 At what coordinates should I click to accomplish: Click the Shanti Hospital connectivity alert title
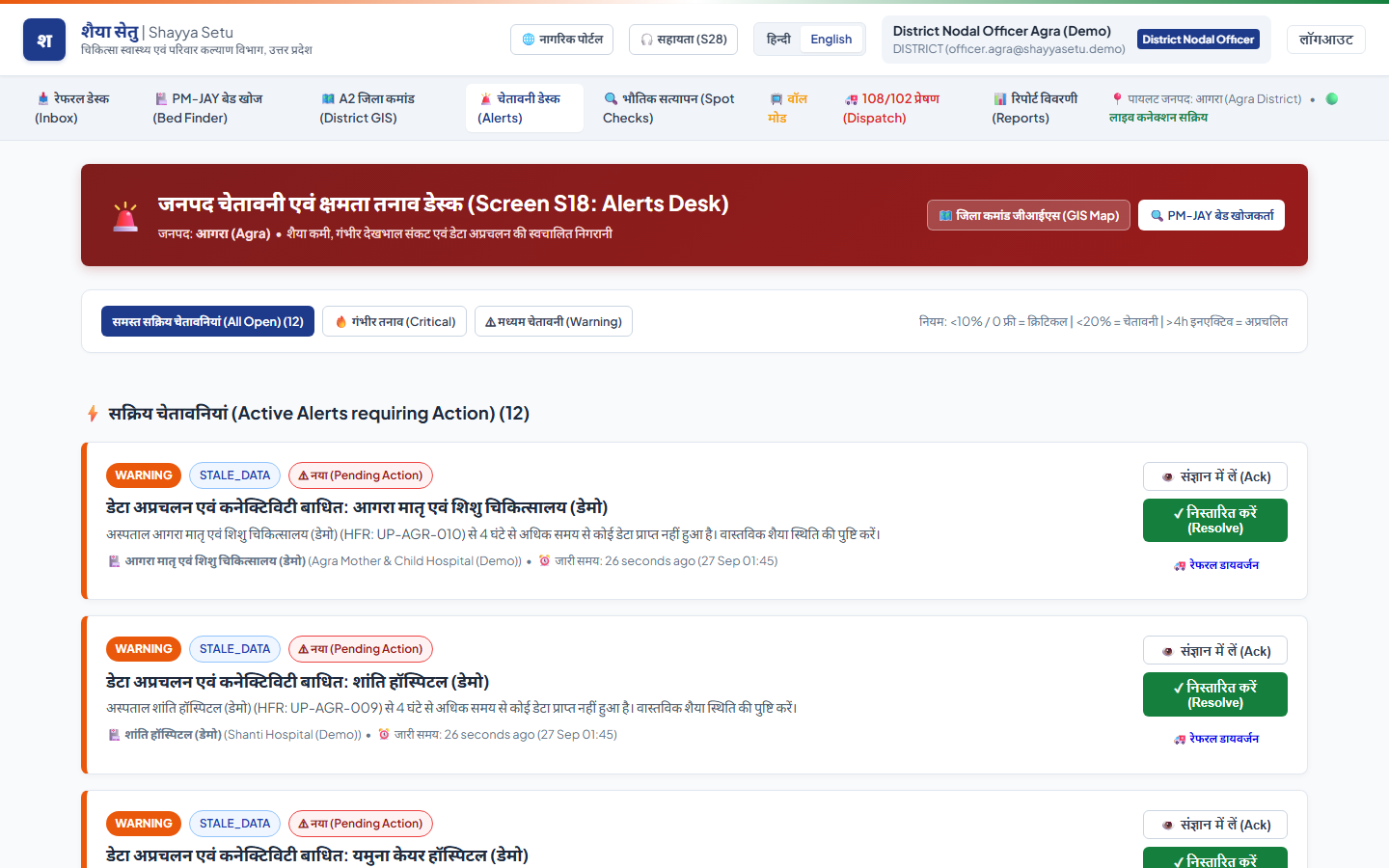tap(298, 682)
